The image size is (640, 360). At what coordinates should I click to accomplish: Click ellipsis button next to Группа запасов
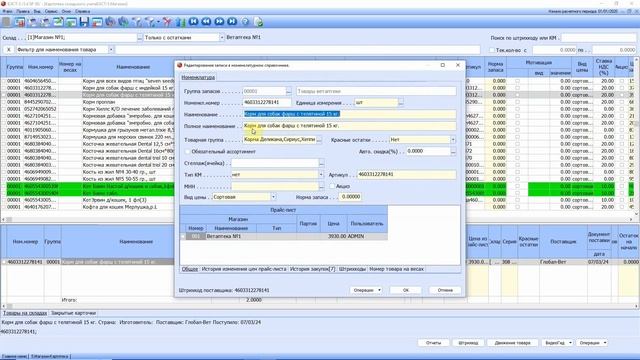click(x=289, y=91)
